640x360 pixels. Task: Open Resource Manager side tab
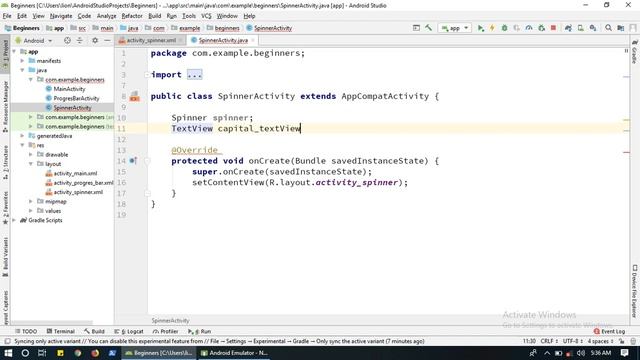click(x=5, y=106)
